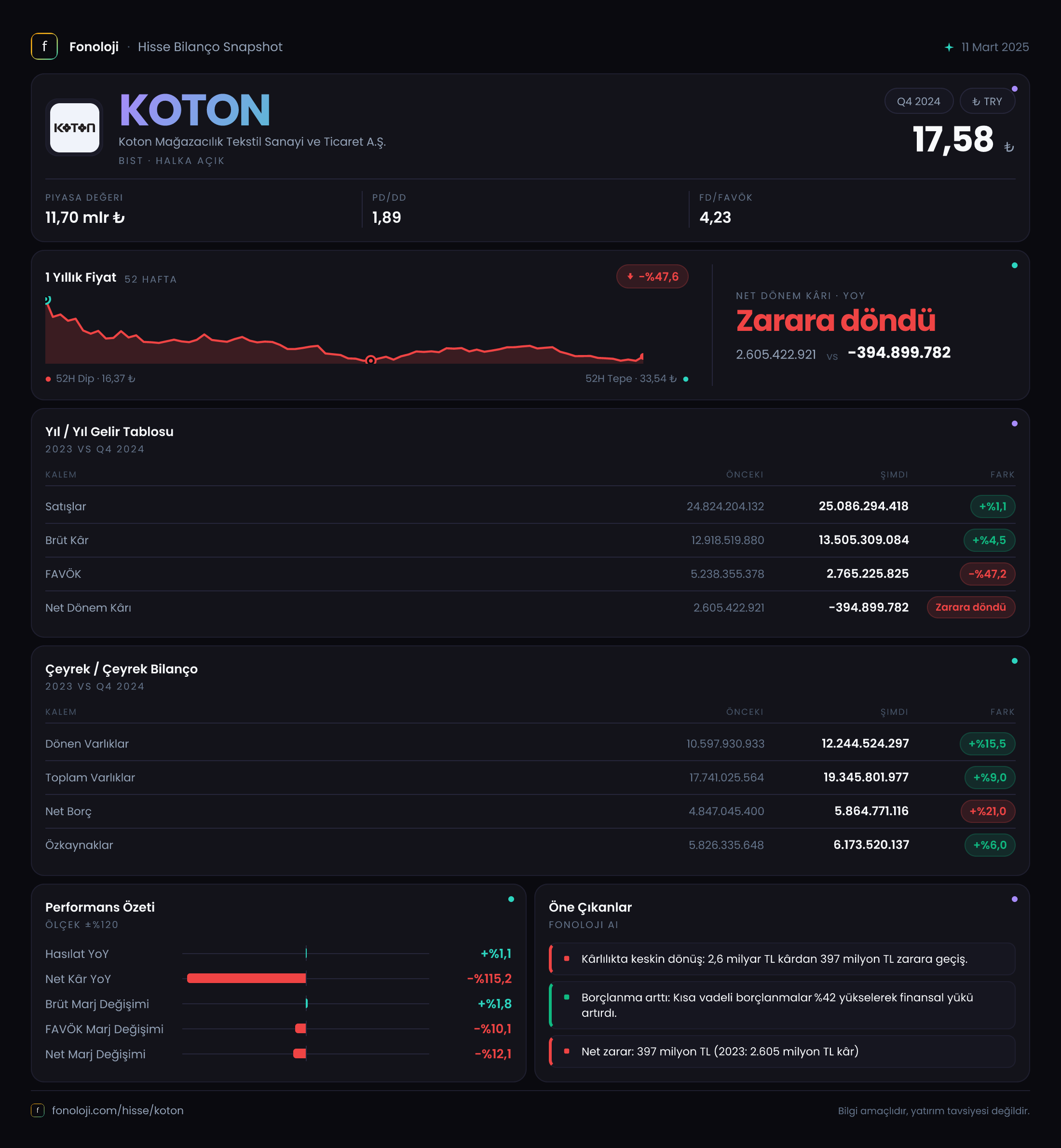1061x1148 pixels.
Task: Click the Kârlılıkta keskin dönüş highlight card
Action: [x=782, y=958]
